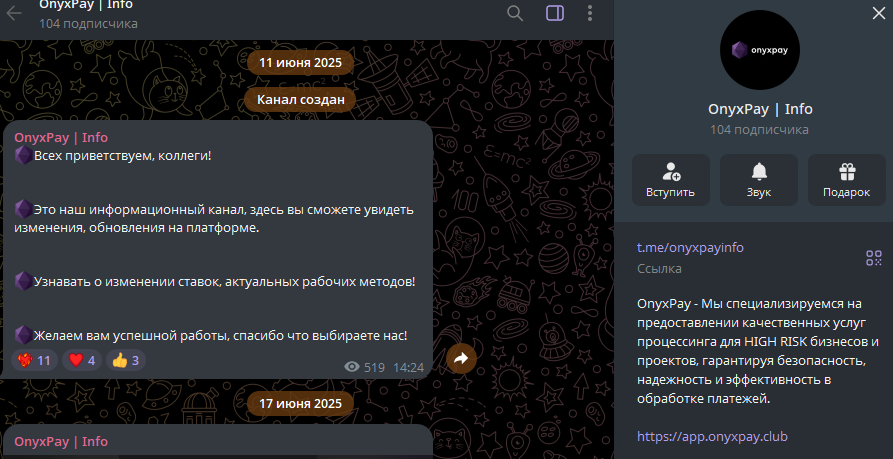Close the channel info panel
893x459 pixels.
[x=879, y=13]
